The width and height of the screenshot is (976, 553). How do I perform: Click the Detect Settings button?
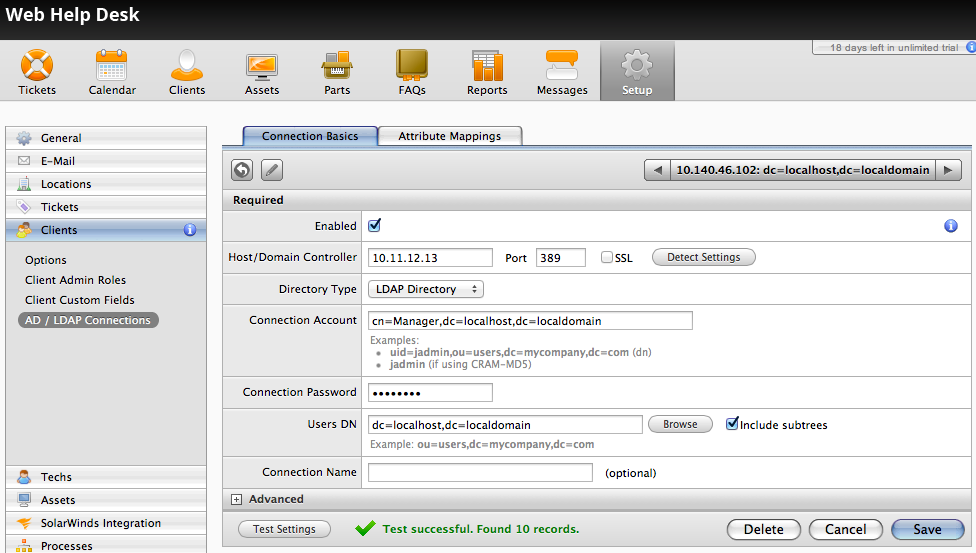pyautogui.click(x=703, y=257)
